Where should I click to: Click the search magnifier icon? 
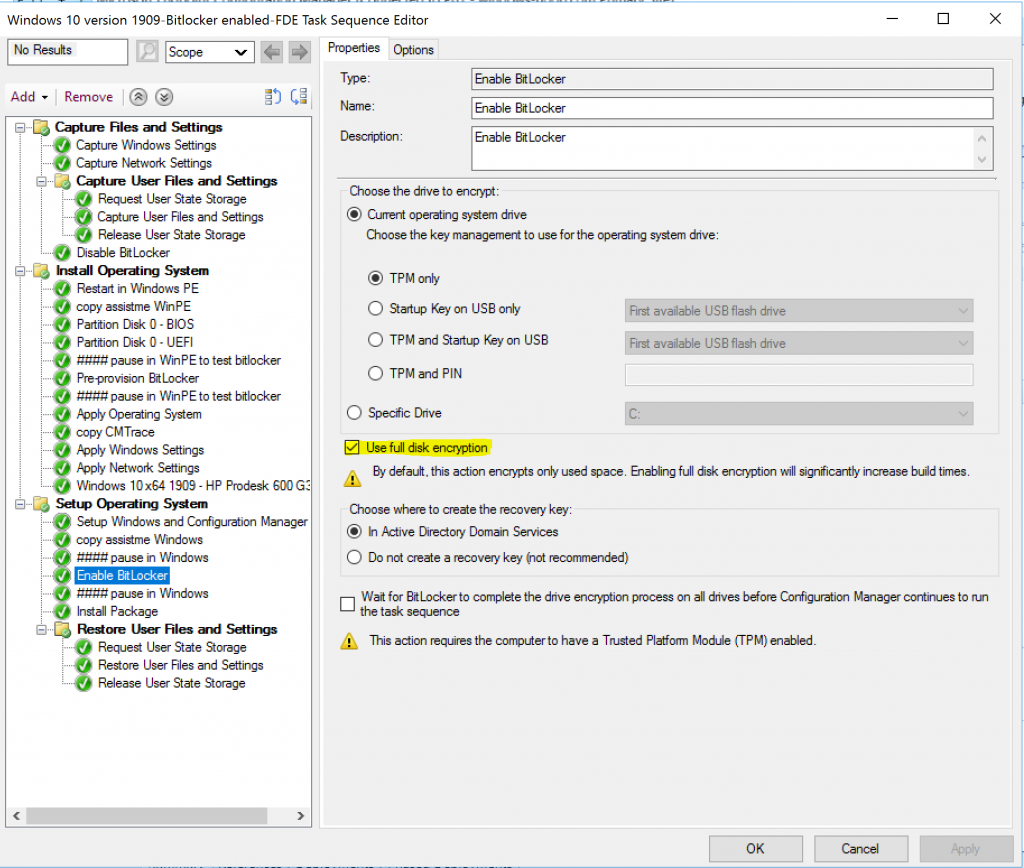[147, 52]
